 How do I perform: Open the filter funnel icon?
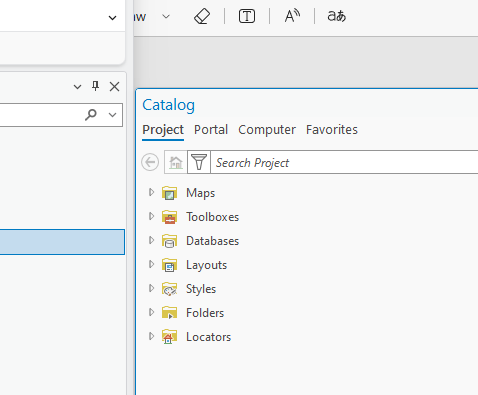199,162
